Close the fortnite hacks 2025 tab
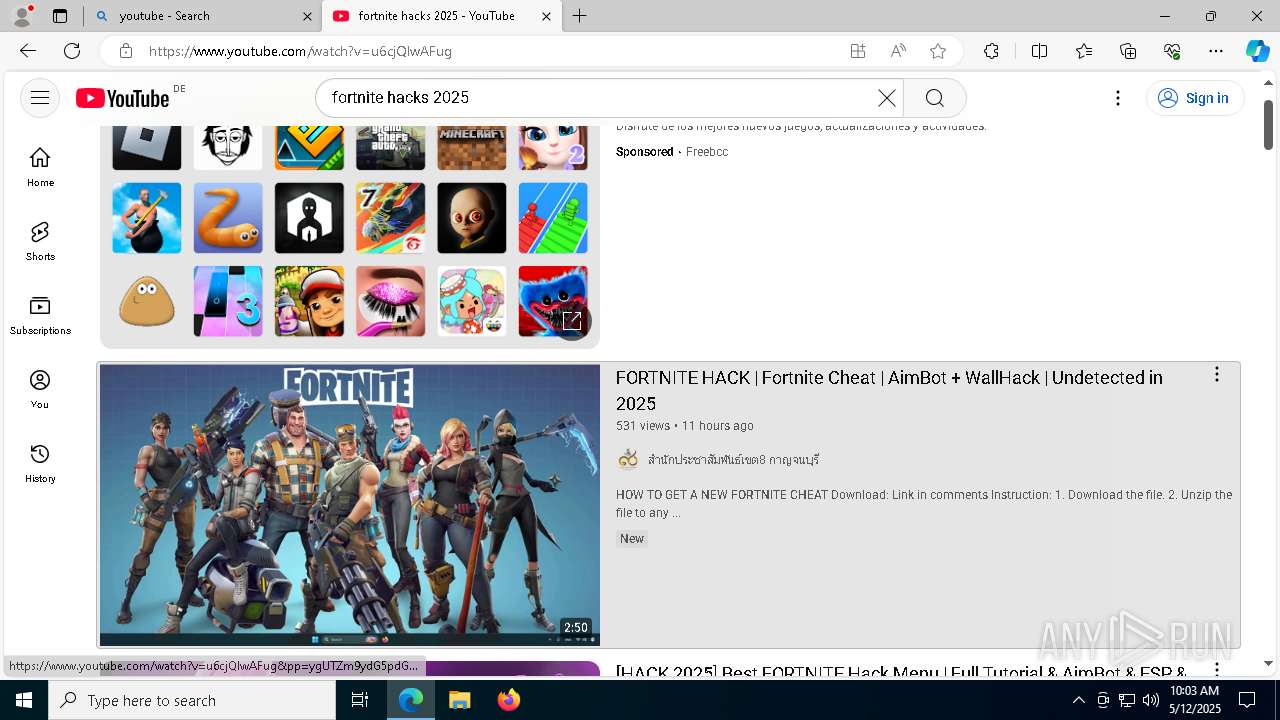Screen dimensions: 1280x720 [546, 16]
